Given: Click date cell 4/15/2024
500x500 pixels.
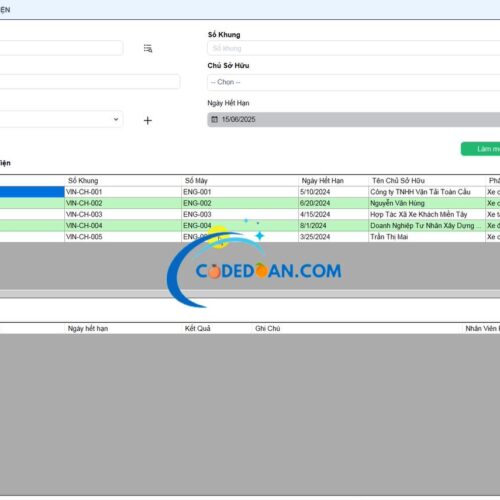Looking at the screenshot, I should pyautogui.click(x=333, y=214).
